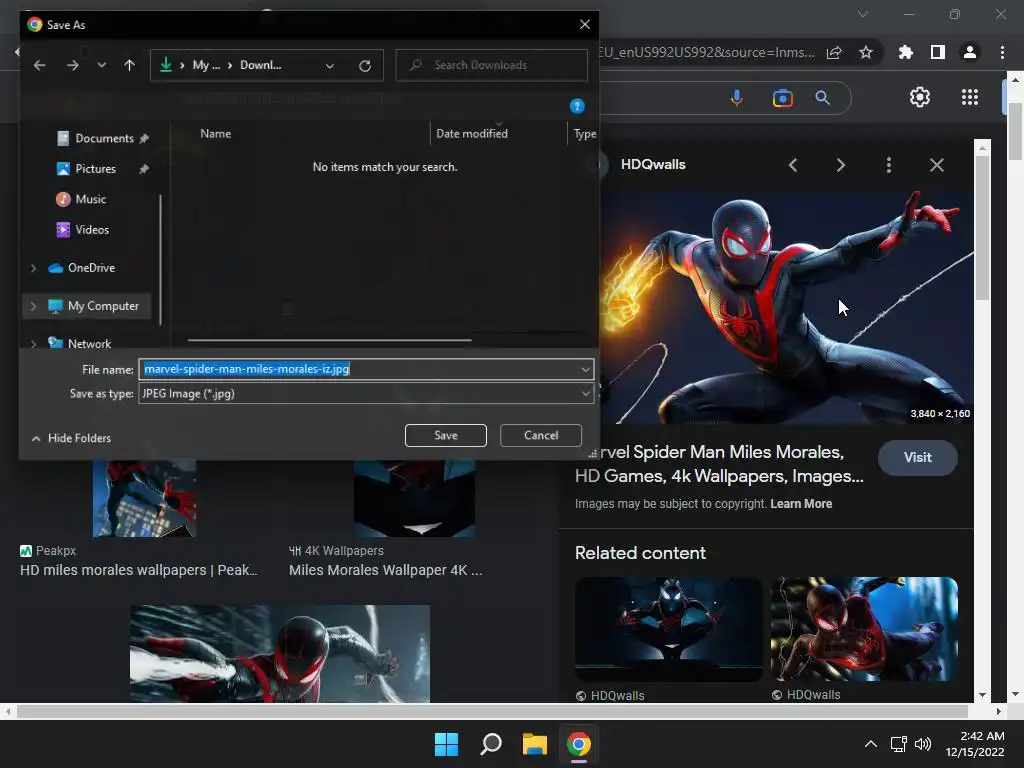Click the Up one level arrow

pos(129,66)
